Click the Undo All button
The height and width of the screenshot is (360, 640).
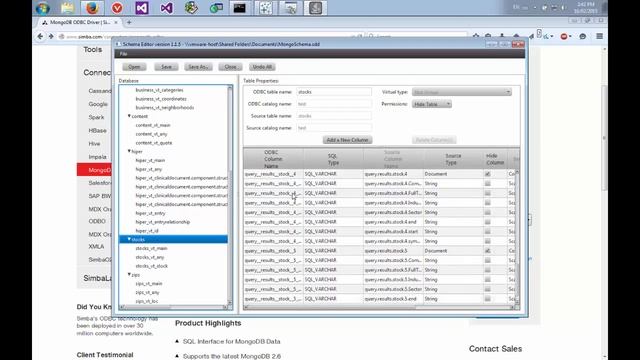coord(262,67)
